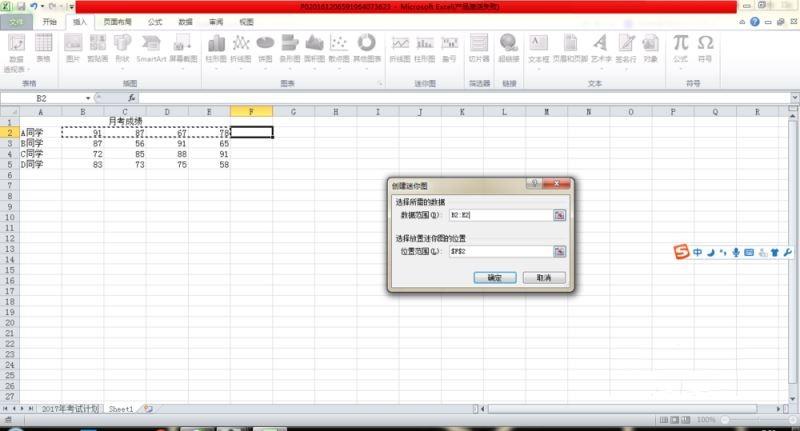The height and width of the screenshot is (431, 800).
Task: Click the 超链接 hyperlink icon
Action: pos(508,47)
